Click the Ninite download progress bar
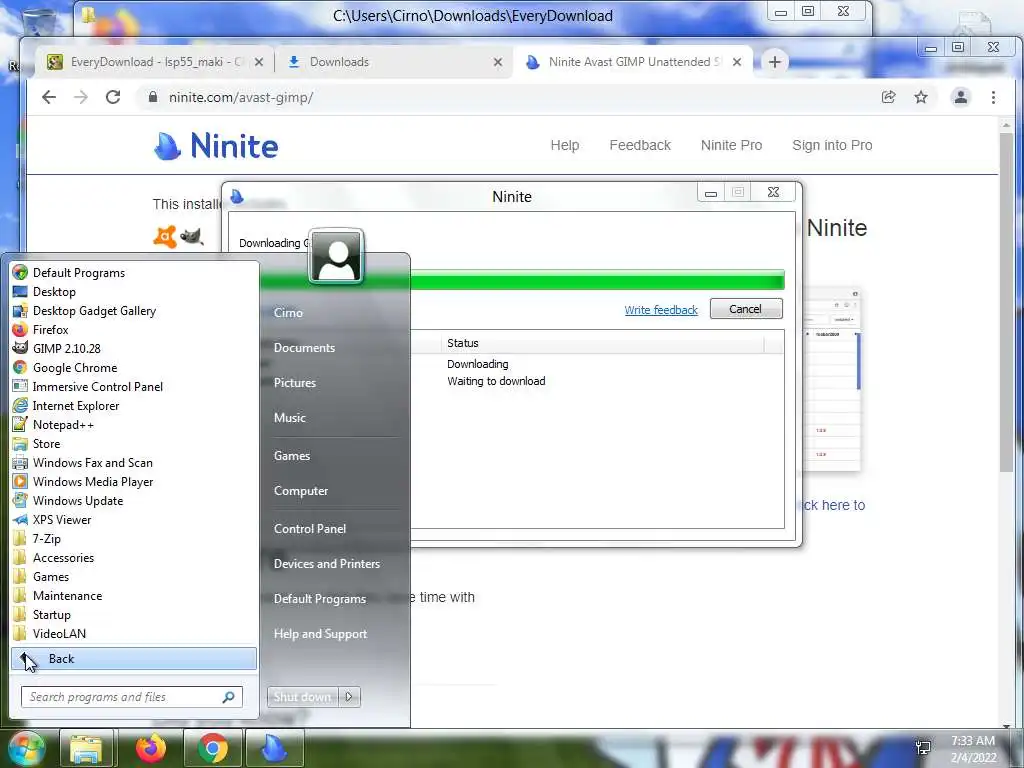The height and width of the screenshot is (768, 1024). coord(598,281)
